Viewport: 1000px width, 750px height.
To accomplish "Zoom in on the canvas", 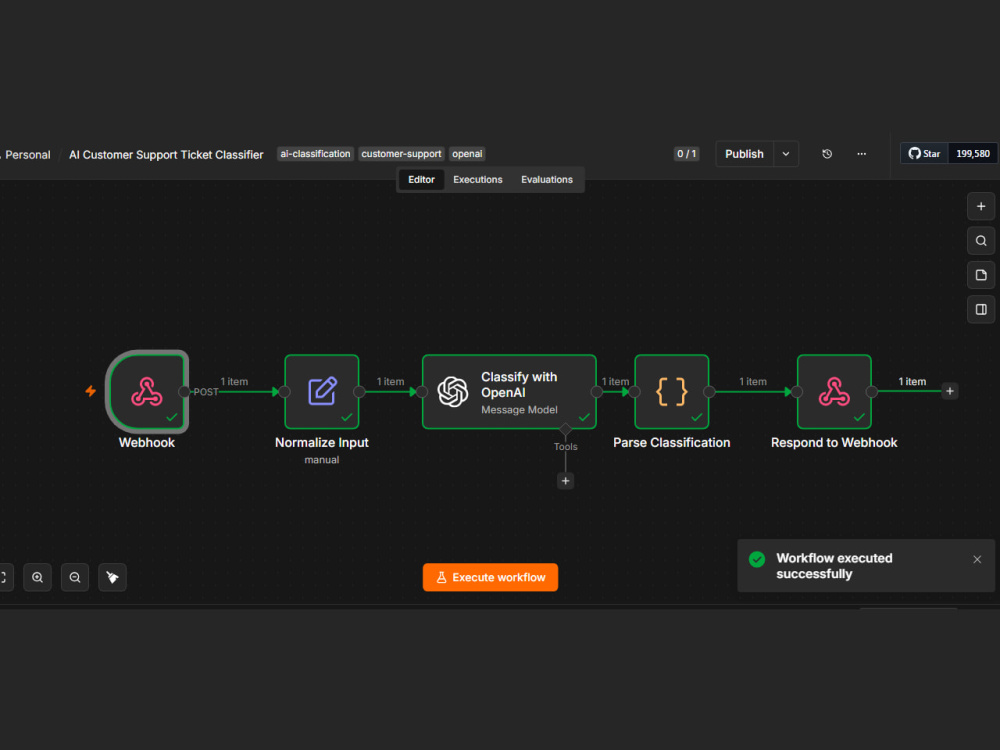I will click(38, 577).
